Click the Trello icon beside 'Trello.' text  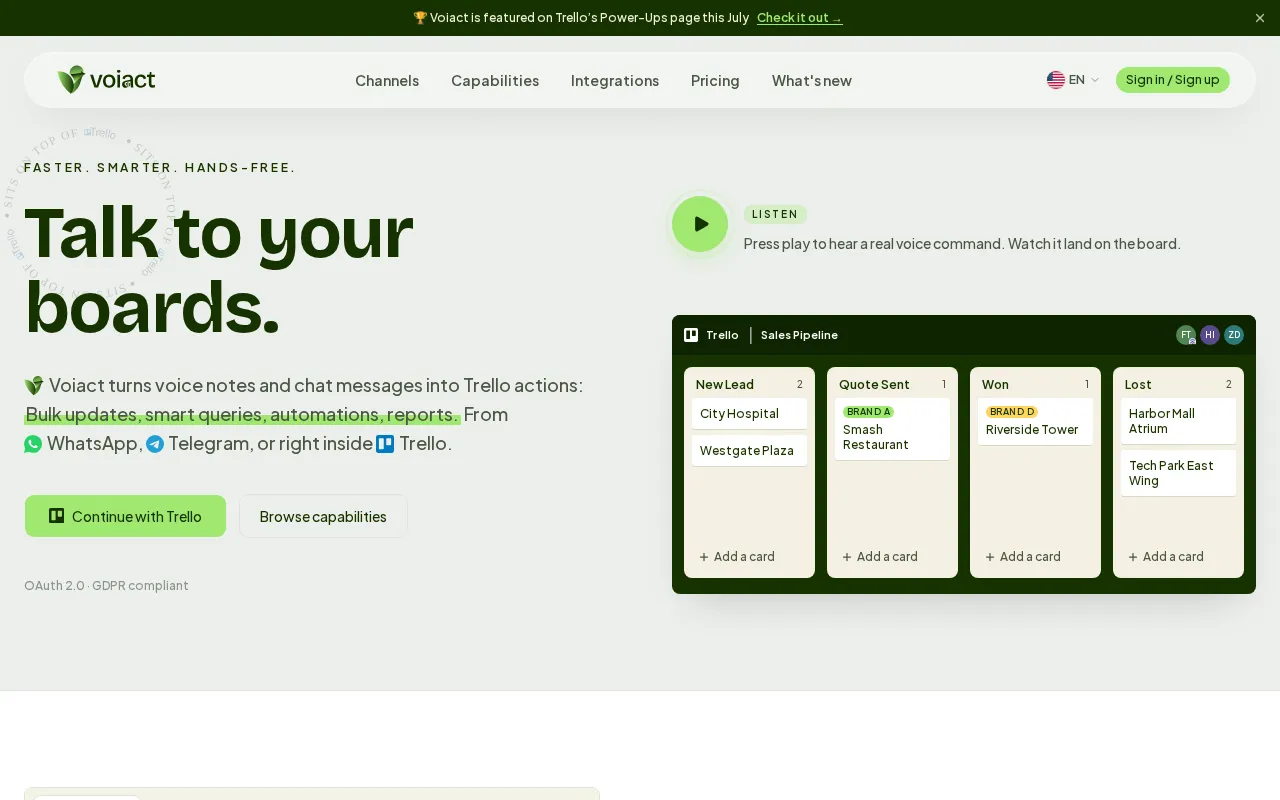click(385, 444)
